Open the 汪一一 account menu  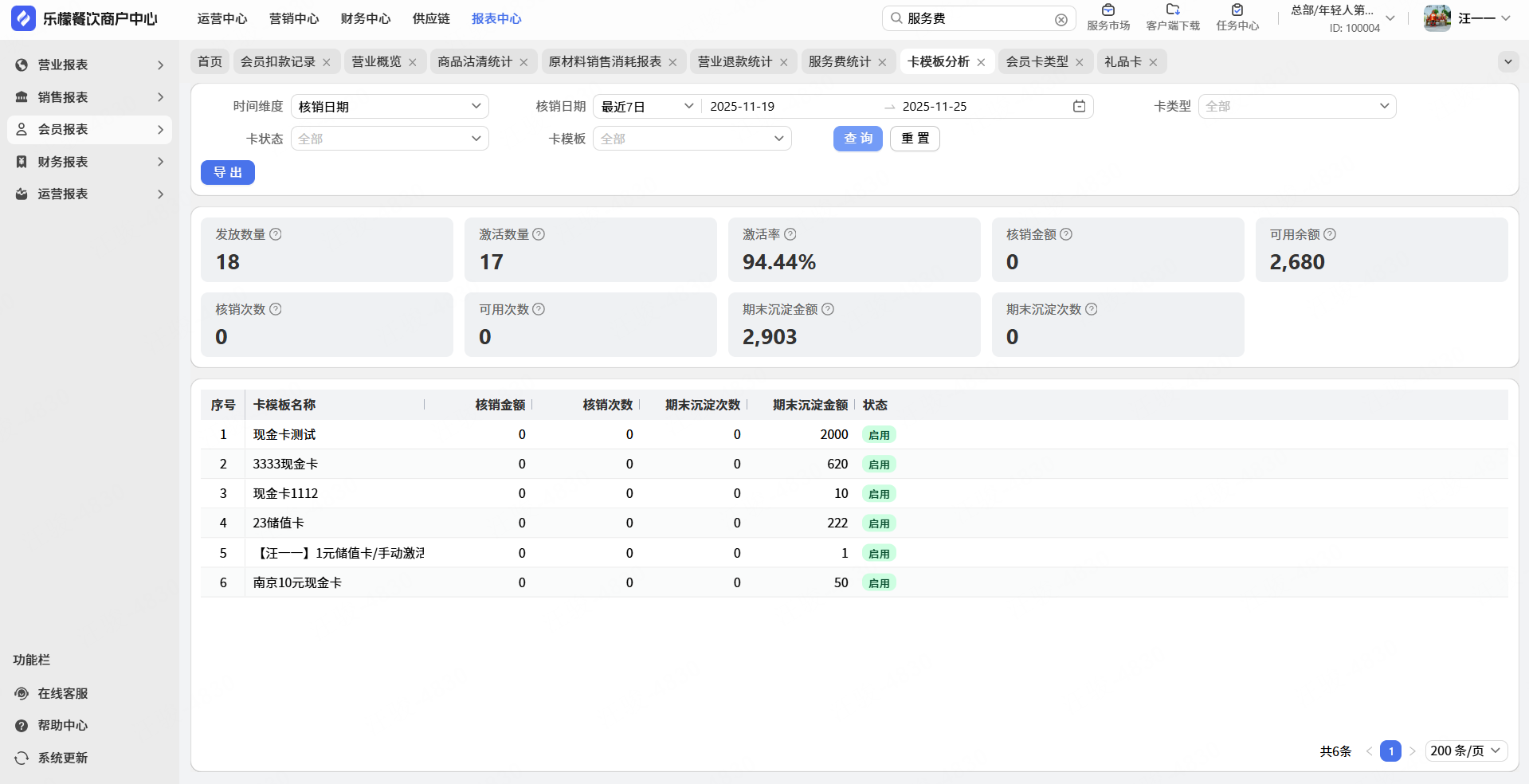click(x=1484, y=18)
